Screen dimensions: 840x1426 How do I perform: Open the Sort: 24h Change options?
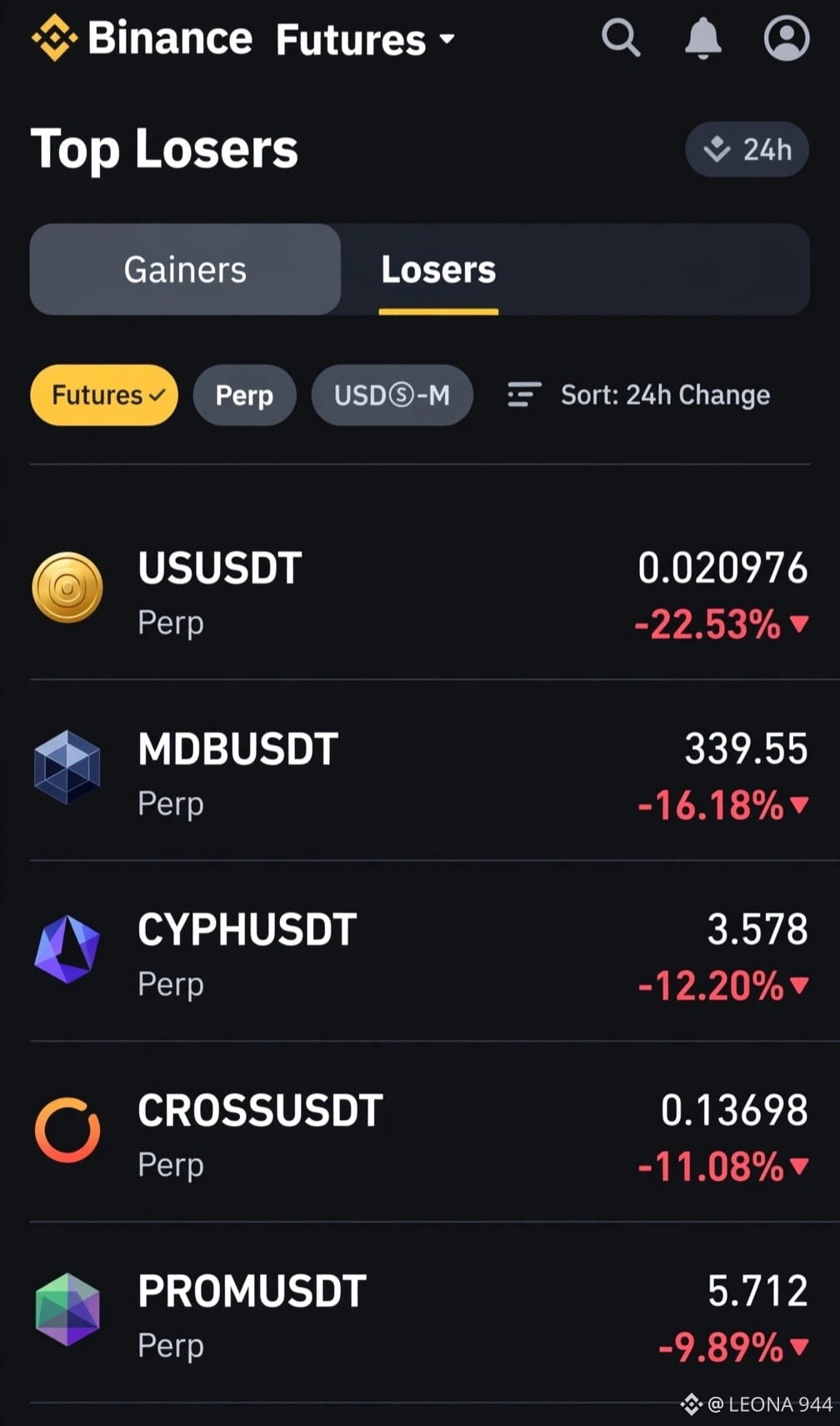(639, 395)
